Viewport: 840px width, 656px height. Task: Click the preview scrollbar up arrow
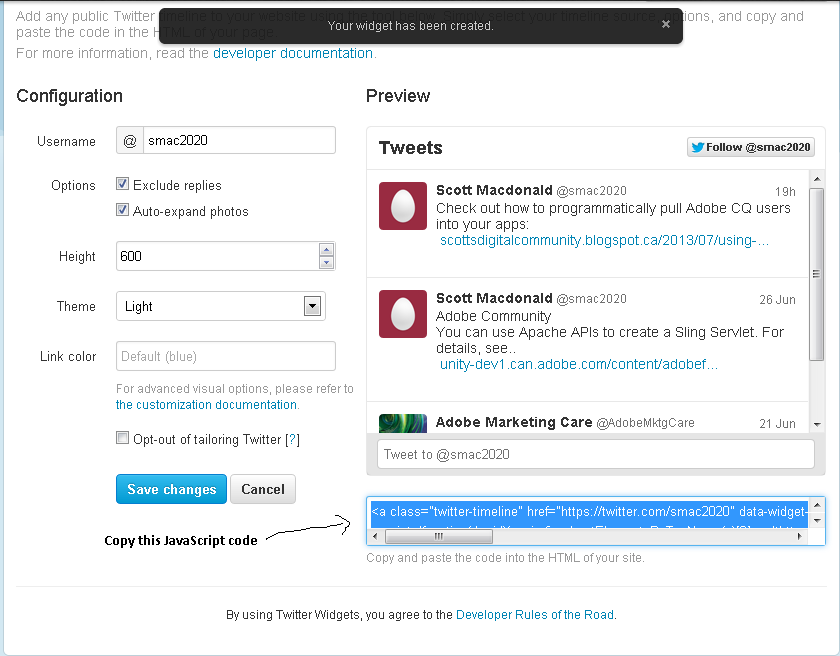[817, 179]
